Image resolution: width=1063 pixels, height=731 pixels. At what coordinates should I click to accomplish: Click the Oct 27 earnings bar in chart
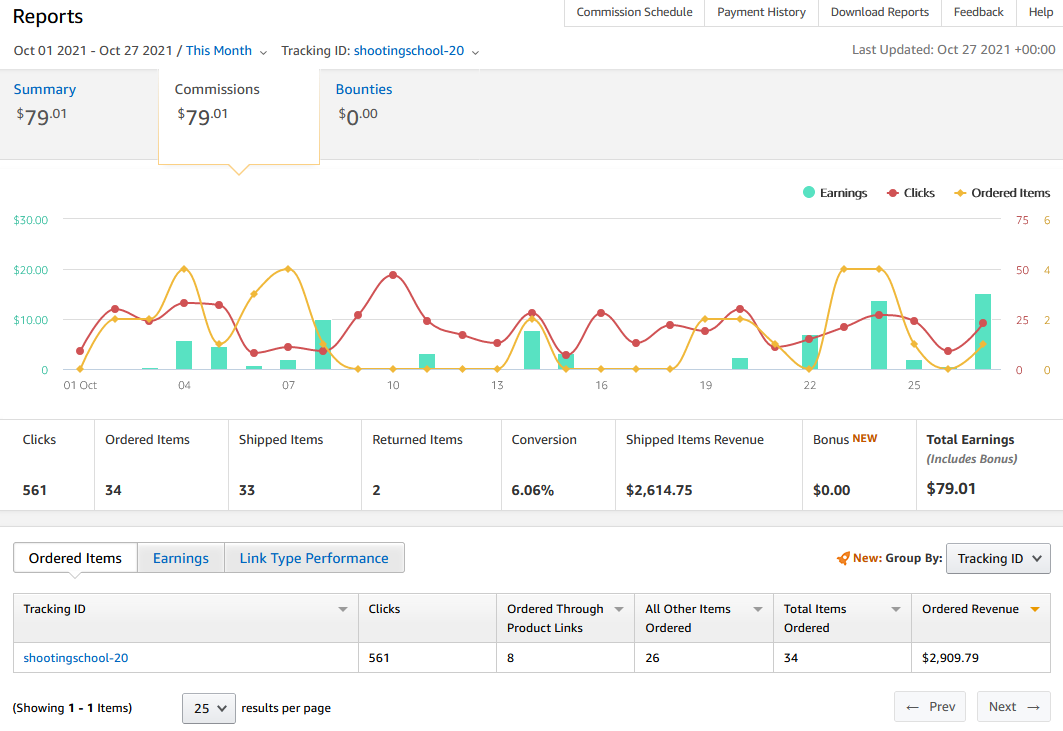click(x=983, y=332)
